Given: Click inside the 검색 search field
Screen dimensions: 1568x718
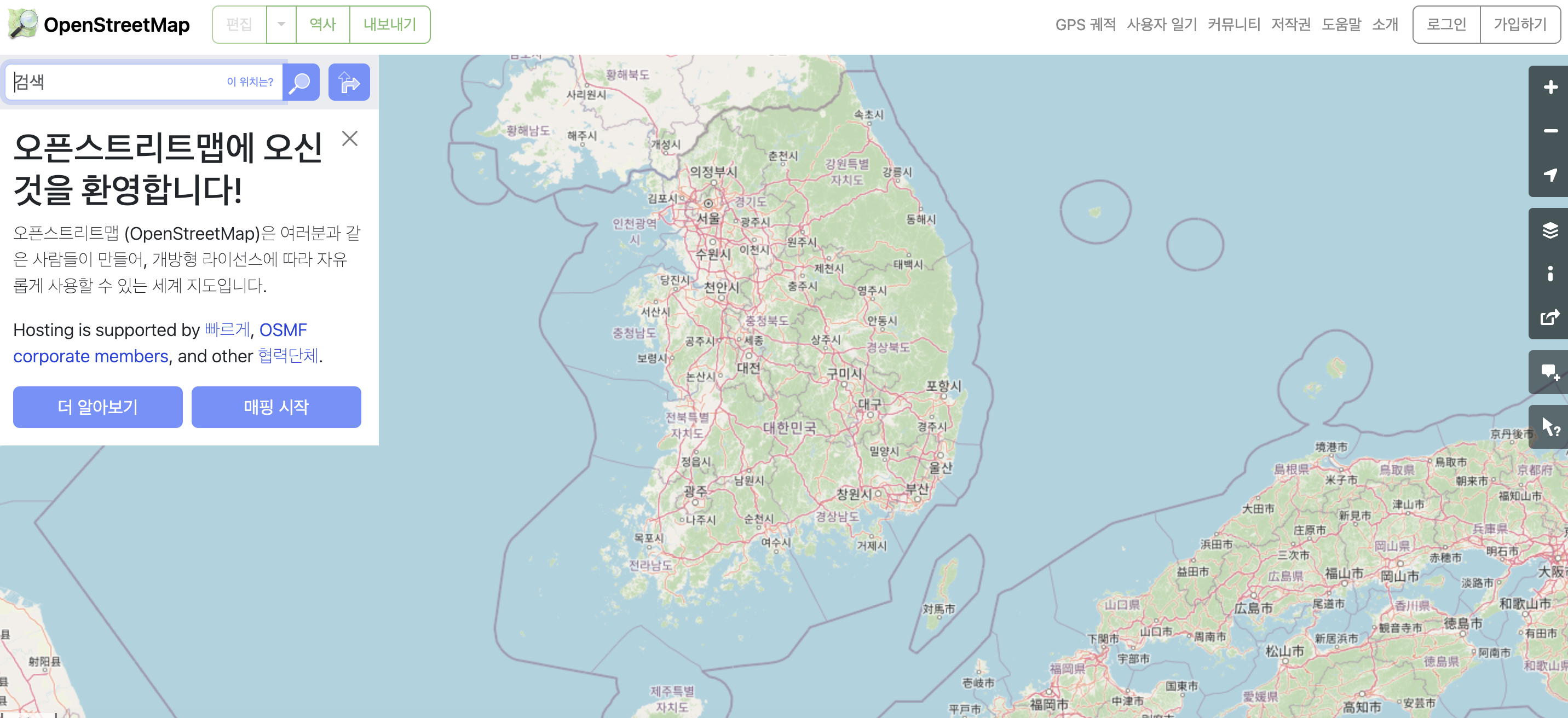Looking at the screenshot, I should click(122, 82).
